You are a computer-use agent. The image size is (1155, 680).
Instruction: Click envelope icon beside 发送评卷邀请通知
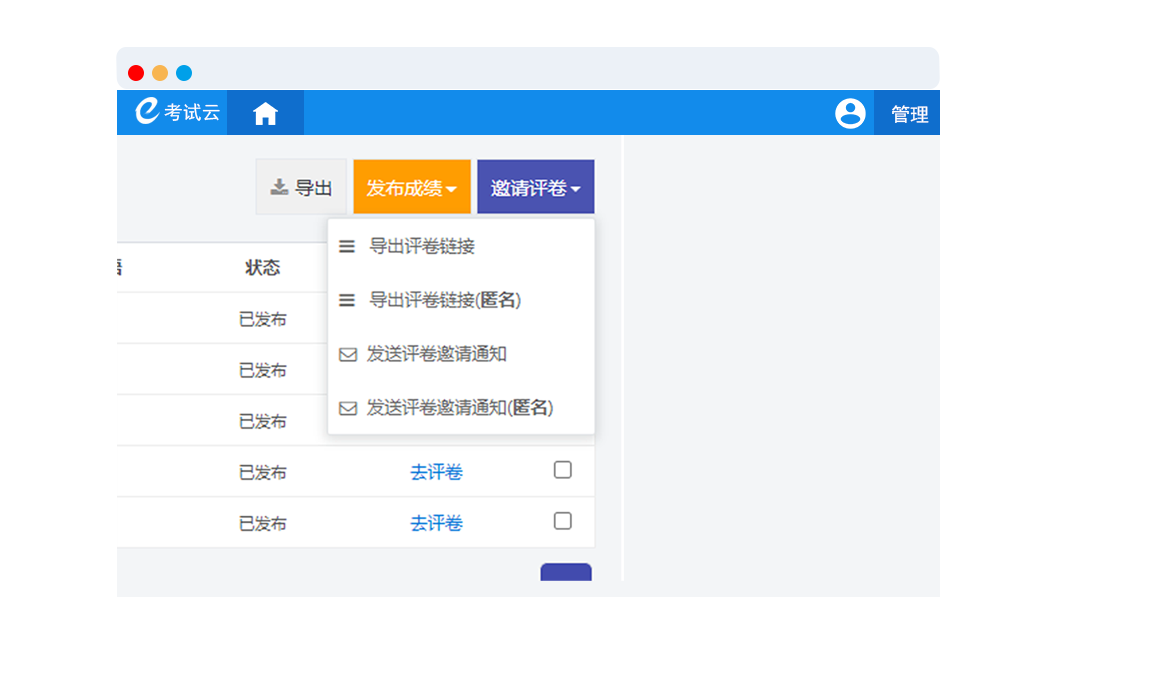tap(348, 354)
